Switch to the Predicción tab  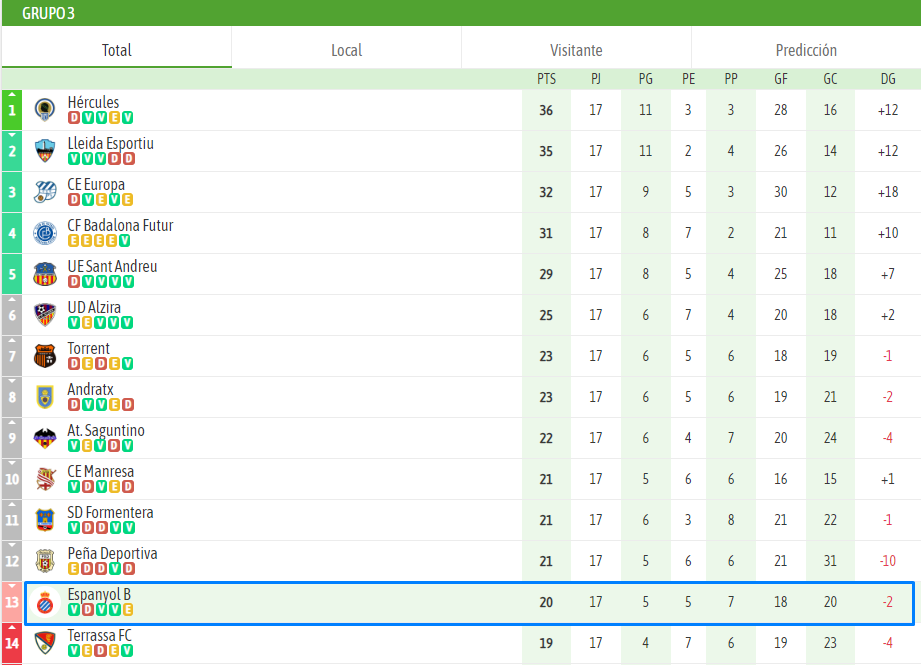point(805,49)
